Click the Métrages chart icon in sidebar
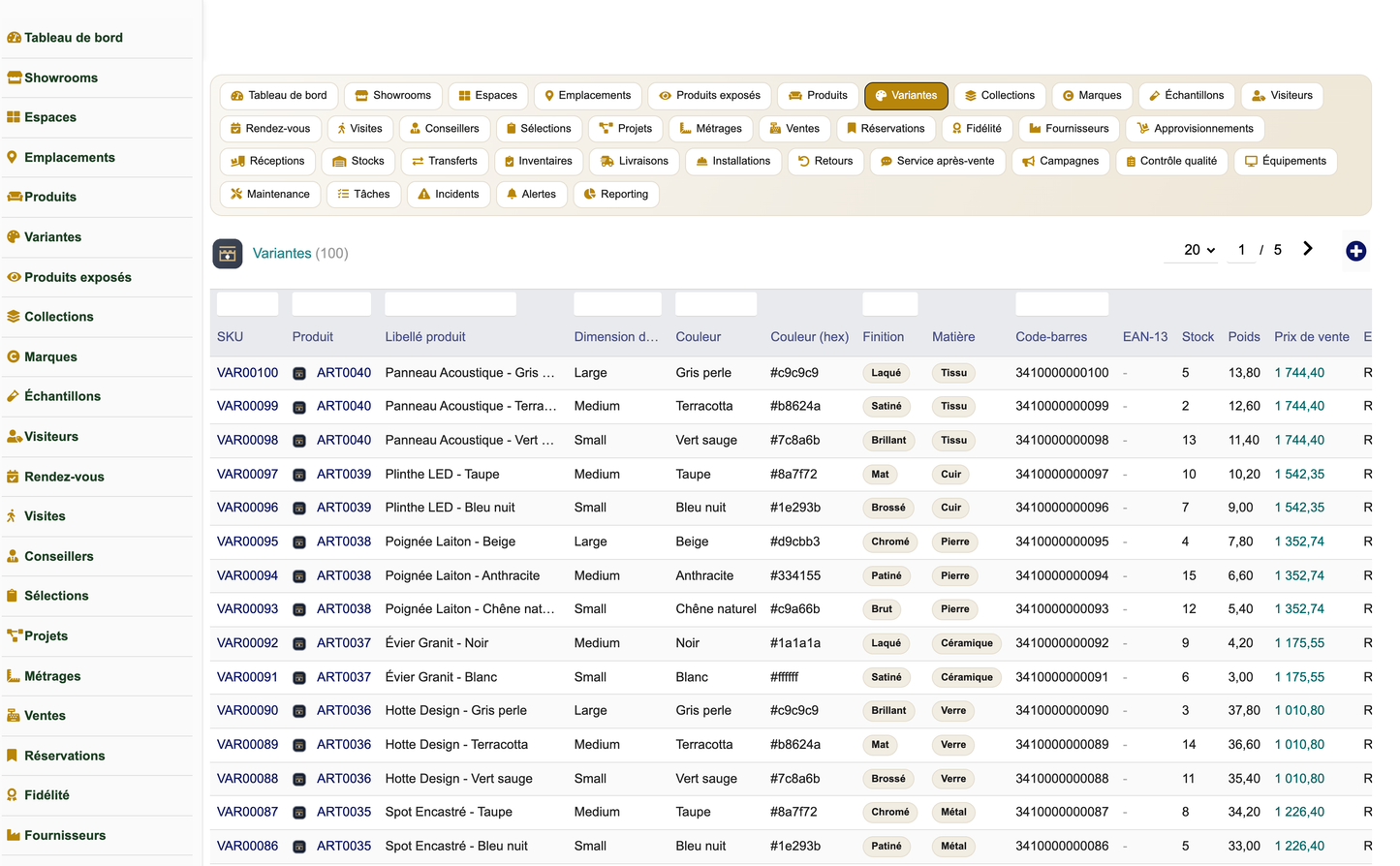Screen dimensions: 1400x866 click(x=14, y=676)
